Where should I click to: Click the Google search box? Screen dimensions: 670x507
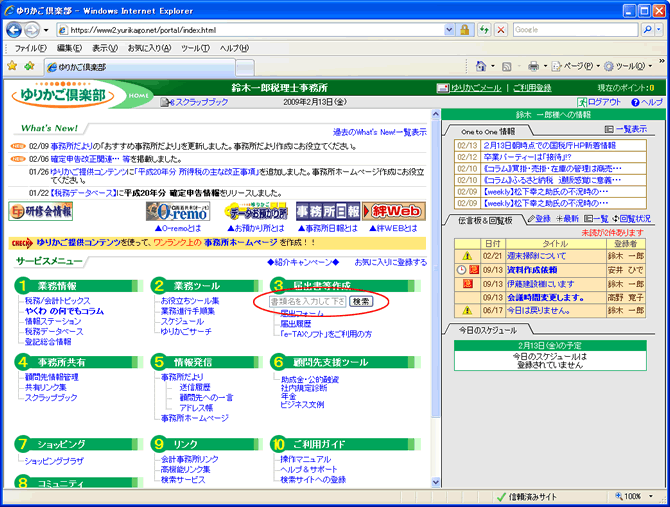click(x=575, y=30)
